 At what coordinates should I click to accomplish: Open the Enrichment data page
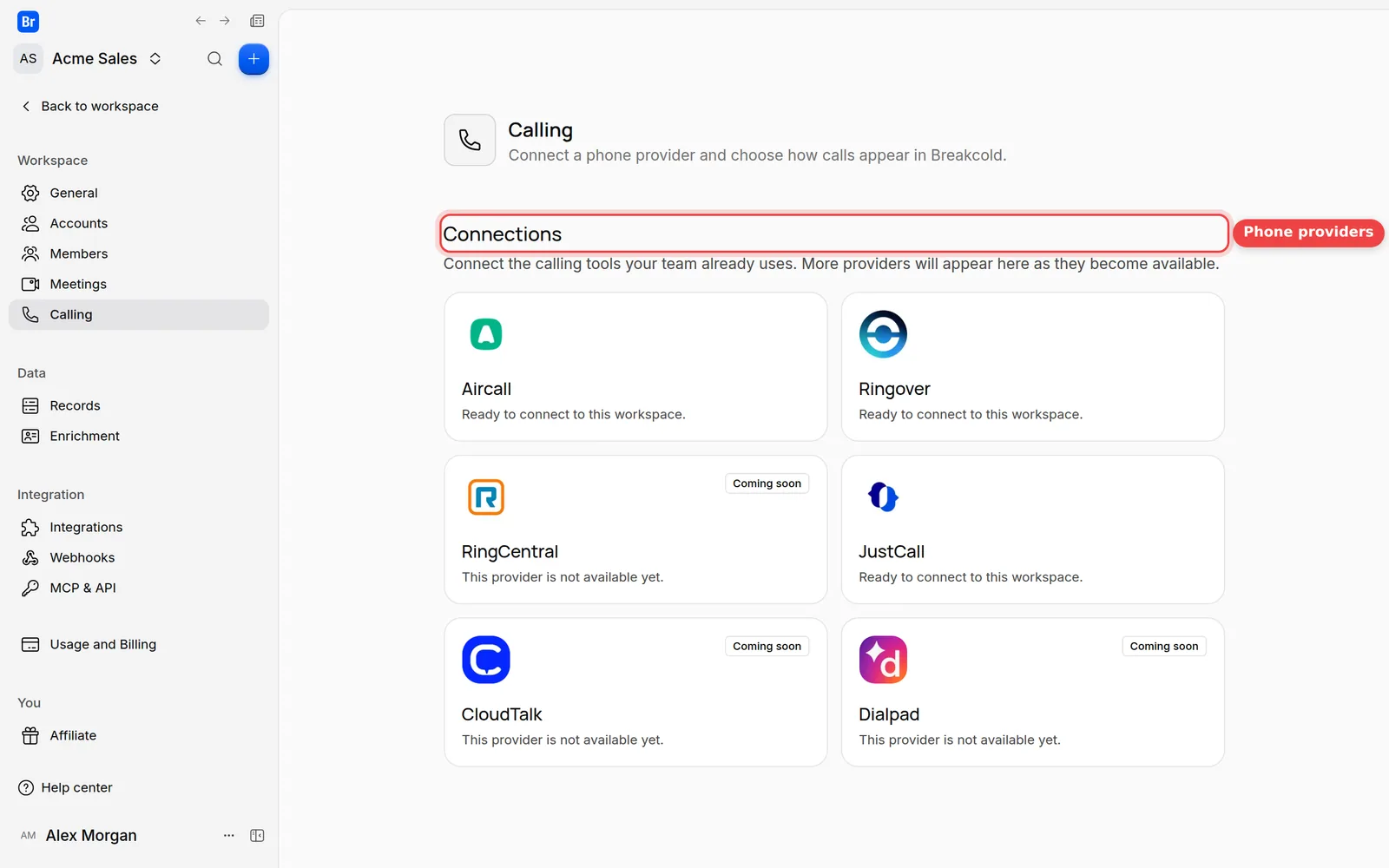coord(139,436)
